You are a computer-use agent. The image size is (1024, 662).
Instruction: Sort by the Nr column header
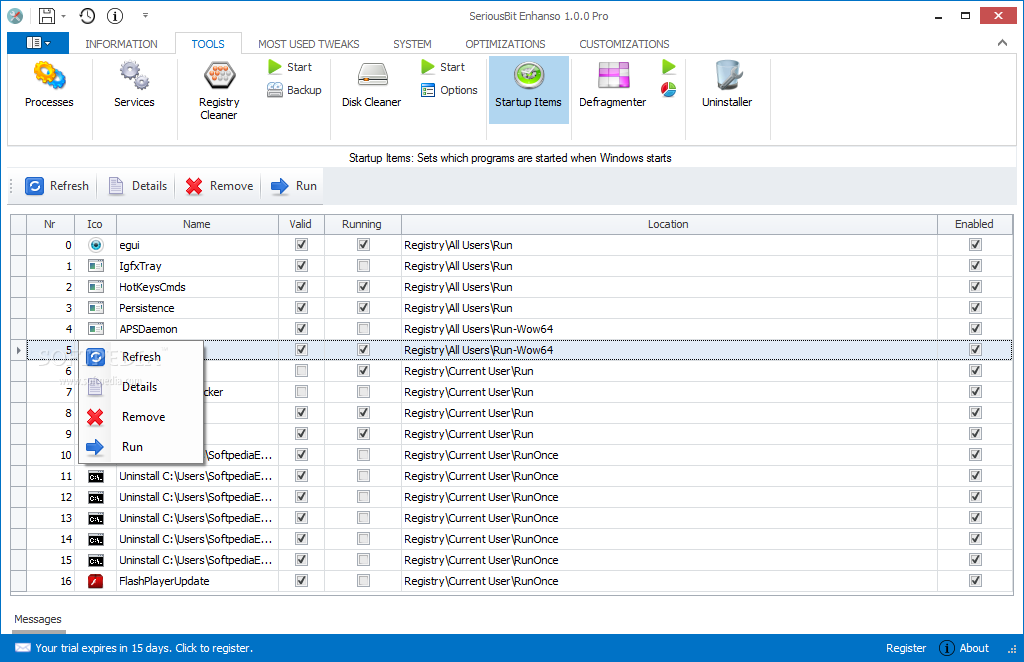(50, 224)
